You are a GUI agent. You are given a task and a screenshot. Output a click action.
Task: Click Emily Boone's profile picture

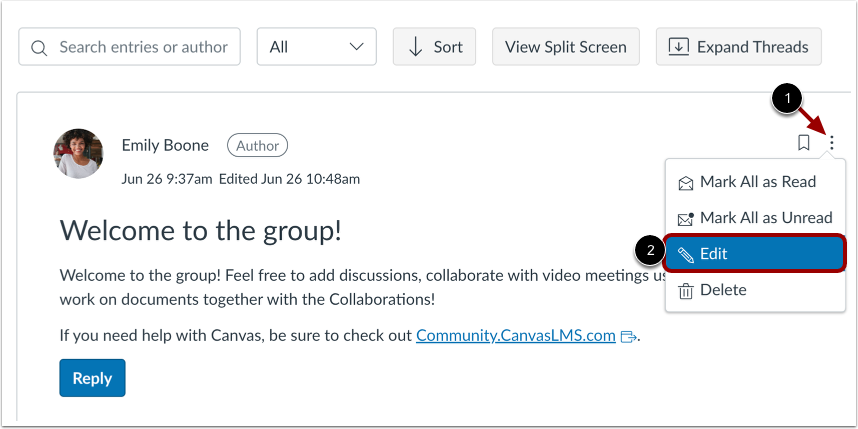[x=78, y=153]
